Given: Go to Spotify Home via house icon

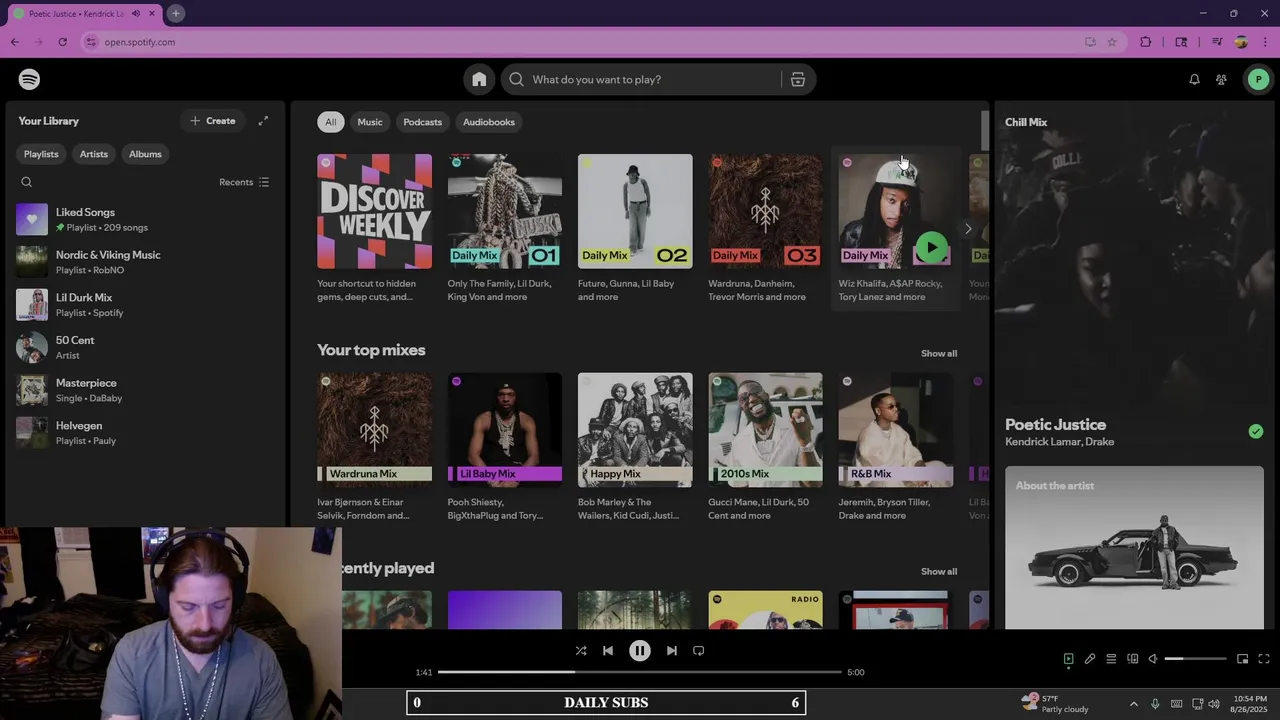Looking at the screenshot, I should (x=479, y=79).
